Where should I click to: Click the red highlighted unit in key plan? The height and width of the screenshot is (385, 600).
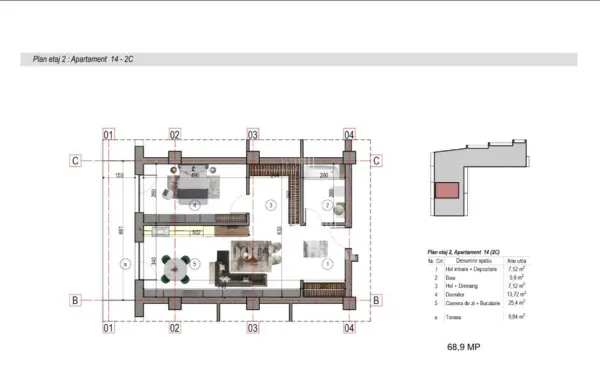click(x=447, y=191)
